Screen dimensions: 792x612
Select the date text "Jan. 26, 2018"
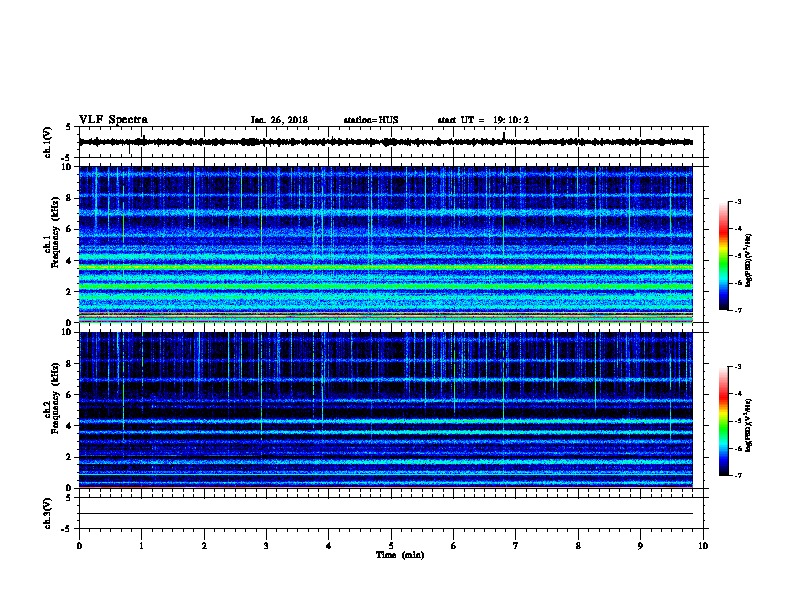click(x=279, y=120)
